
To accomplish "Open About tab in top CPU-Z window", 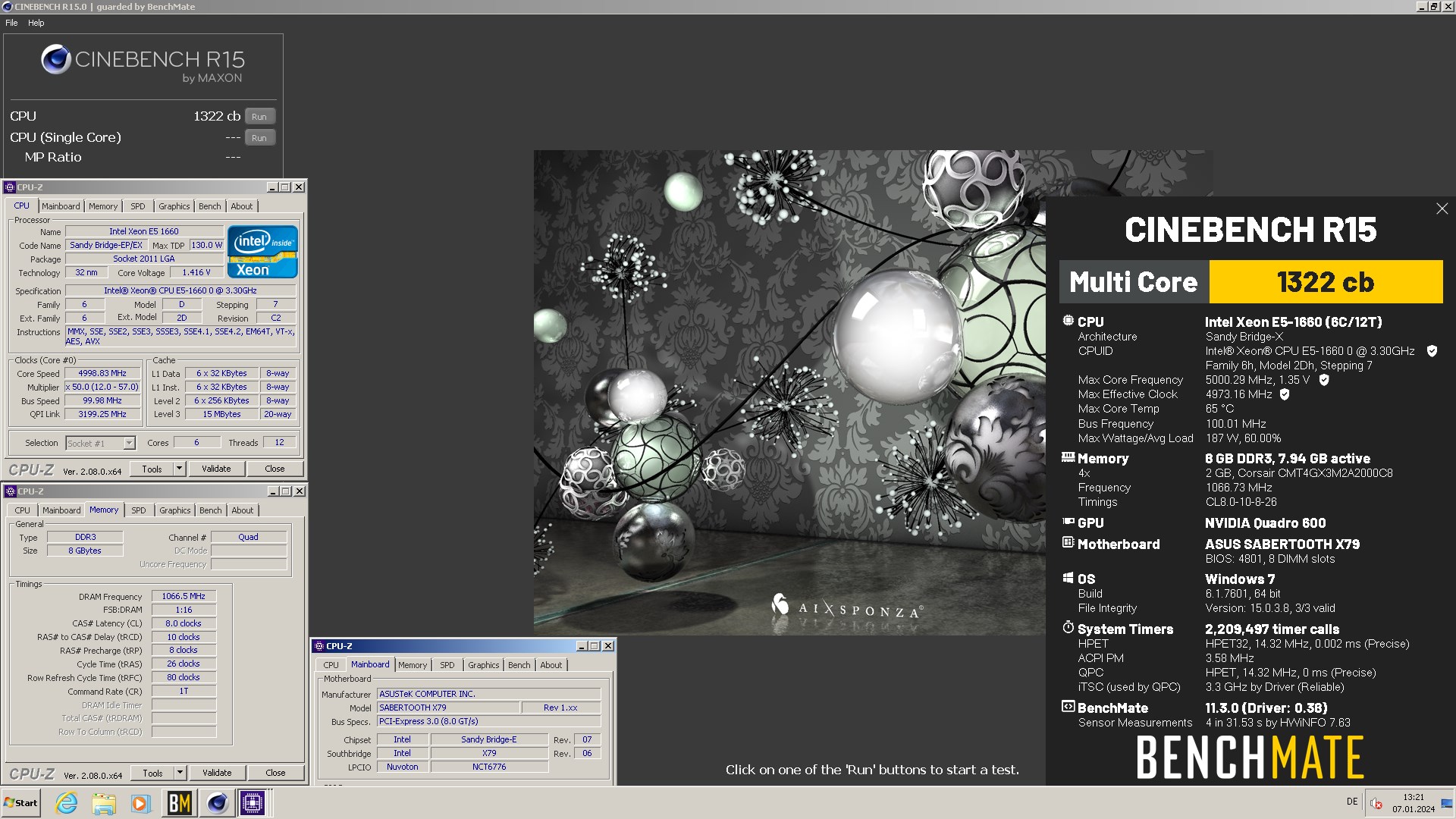I will coord(242,206).
